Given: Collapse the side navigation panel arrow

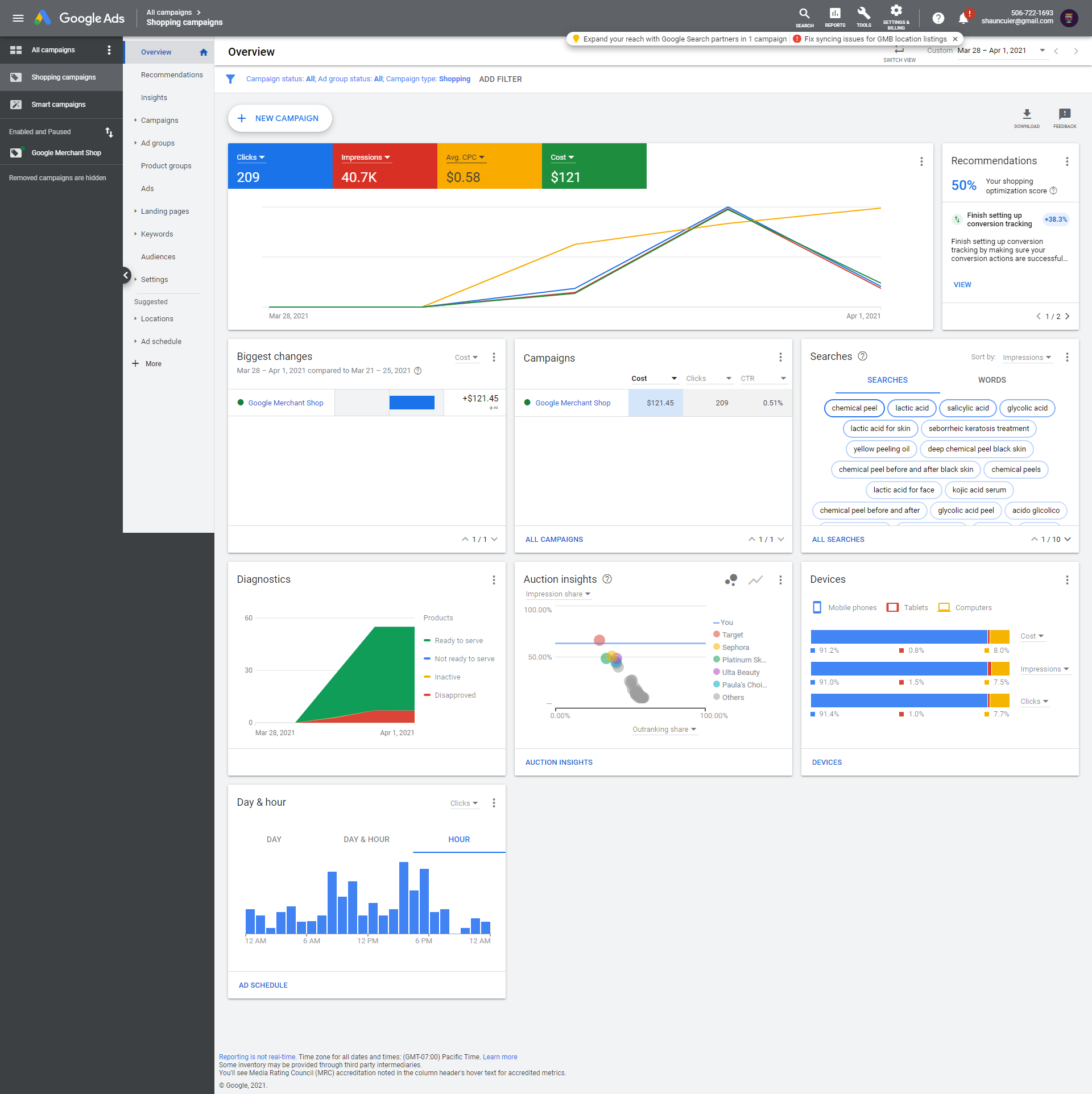Looking at the screenshot, I should coord(126,275).
